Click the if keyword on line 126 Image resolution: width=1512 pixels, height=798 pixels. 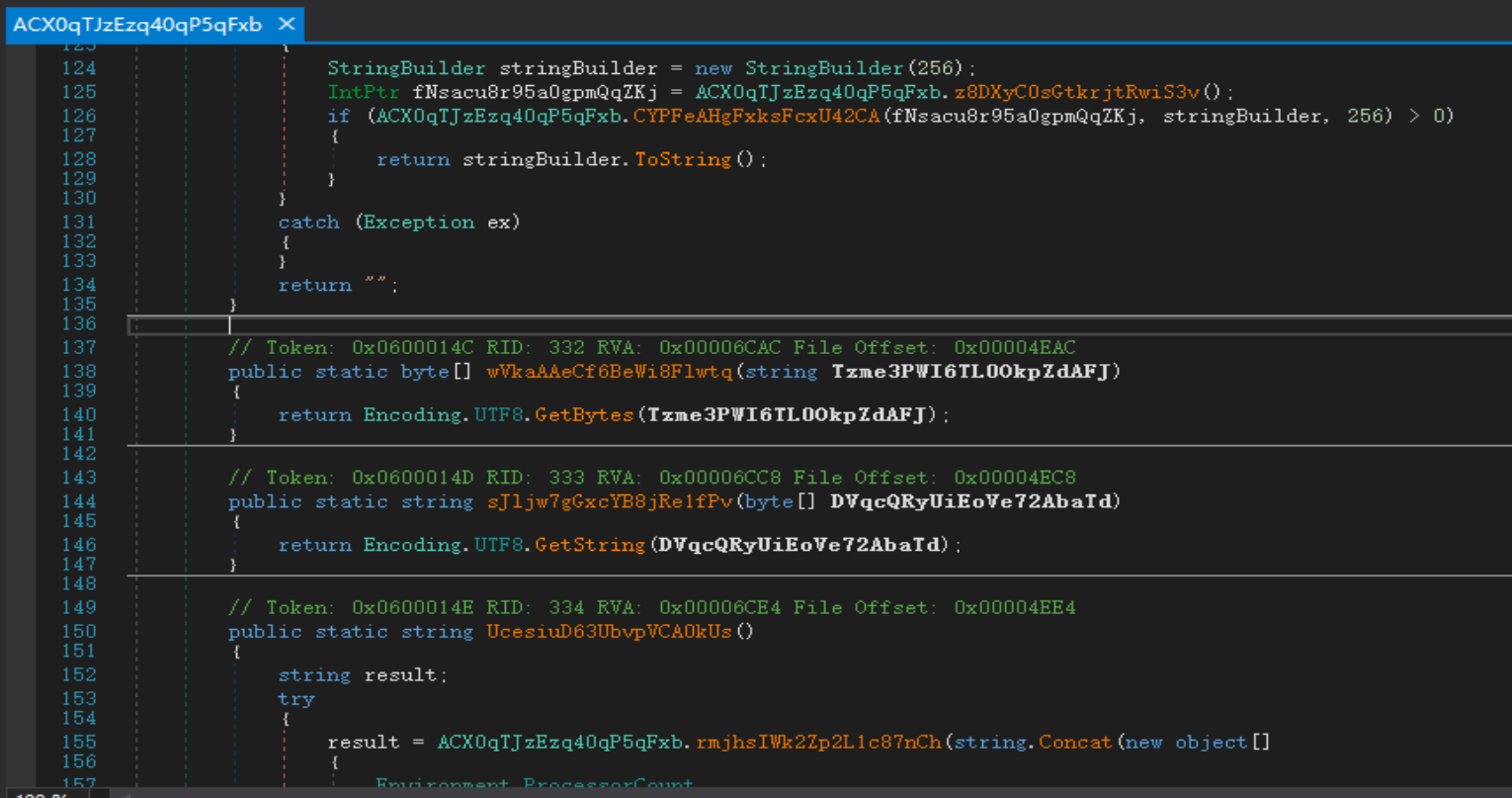pos(339,116)
